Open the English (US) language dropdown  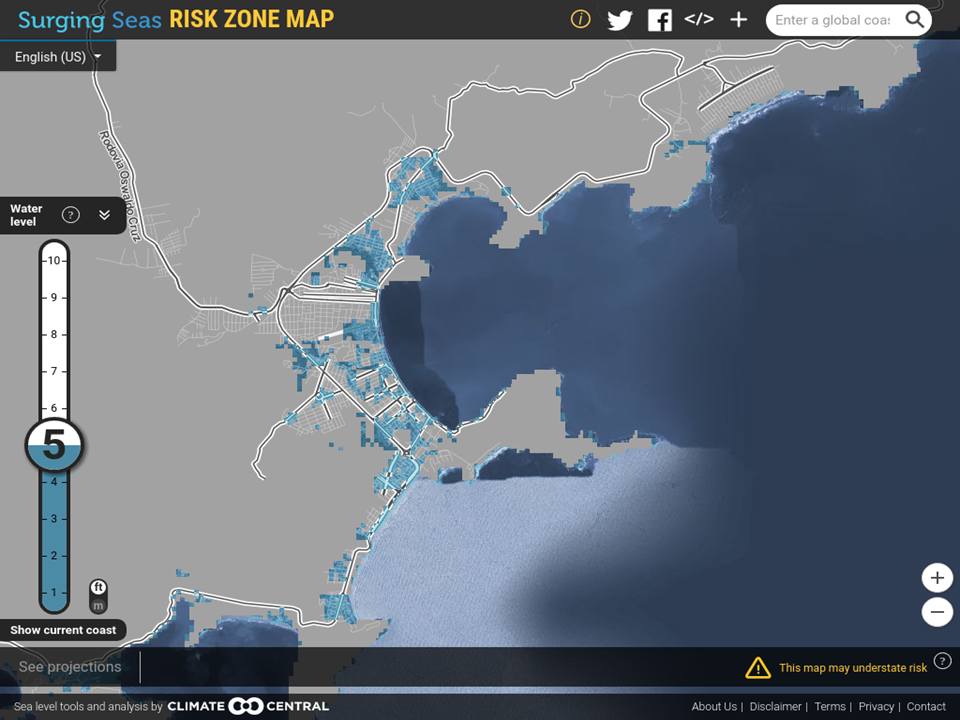58,57
